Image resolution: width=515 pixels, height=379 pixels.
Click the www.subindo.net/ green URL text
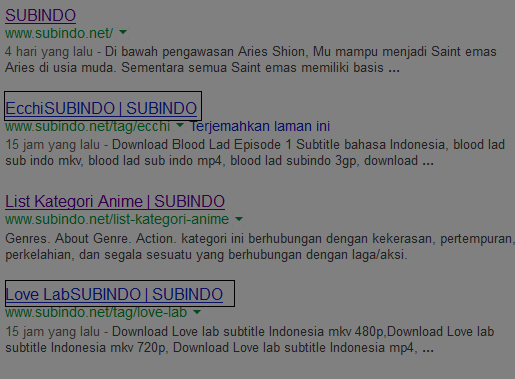click(x=59, y=33)
